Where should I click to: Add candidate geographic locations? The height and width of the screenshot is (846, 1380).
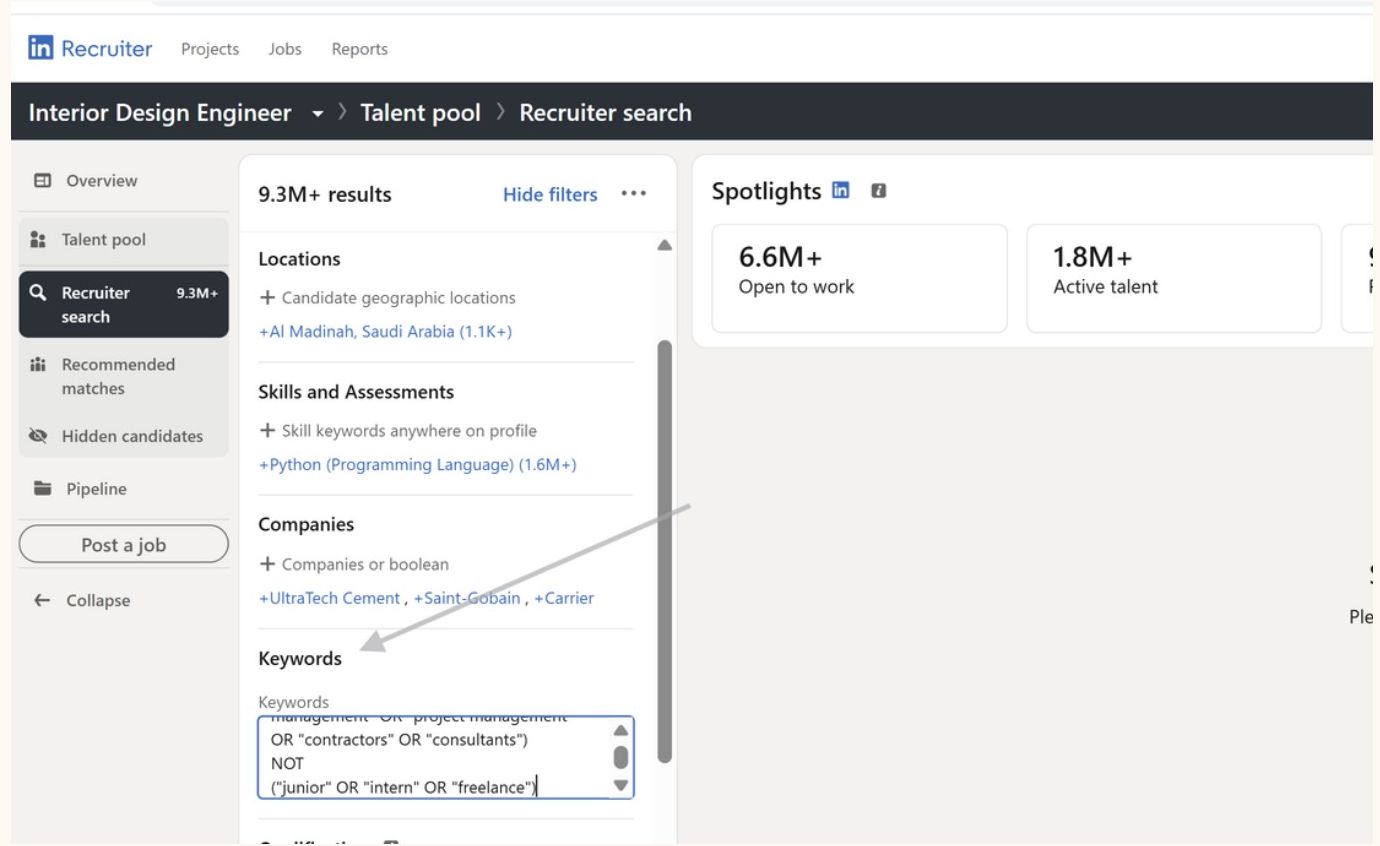[x=387, y=298]
